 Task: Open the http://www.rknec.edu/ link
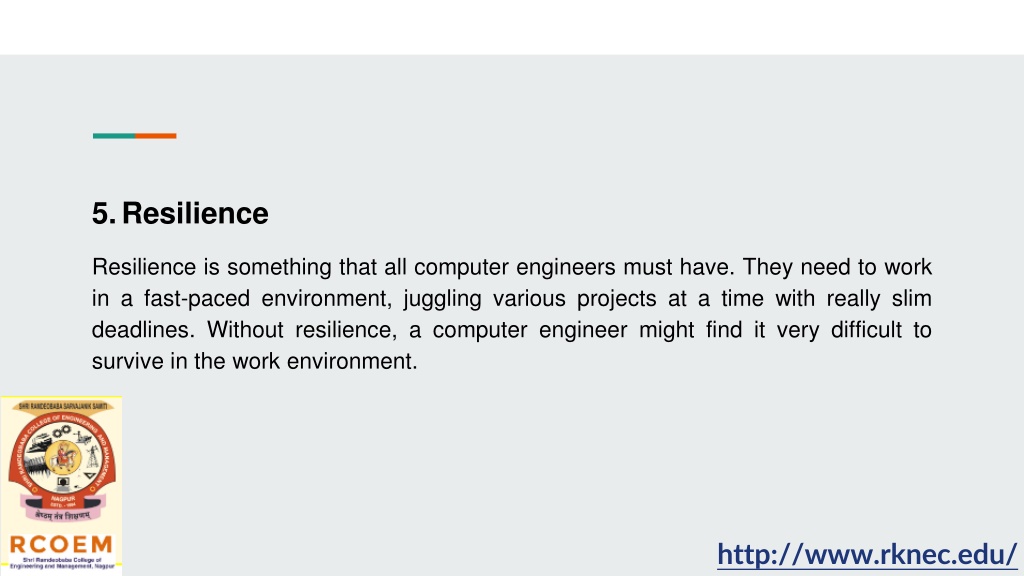867,554
